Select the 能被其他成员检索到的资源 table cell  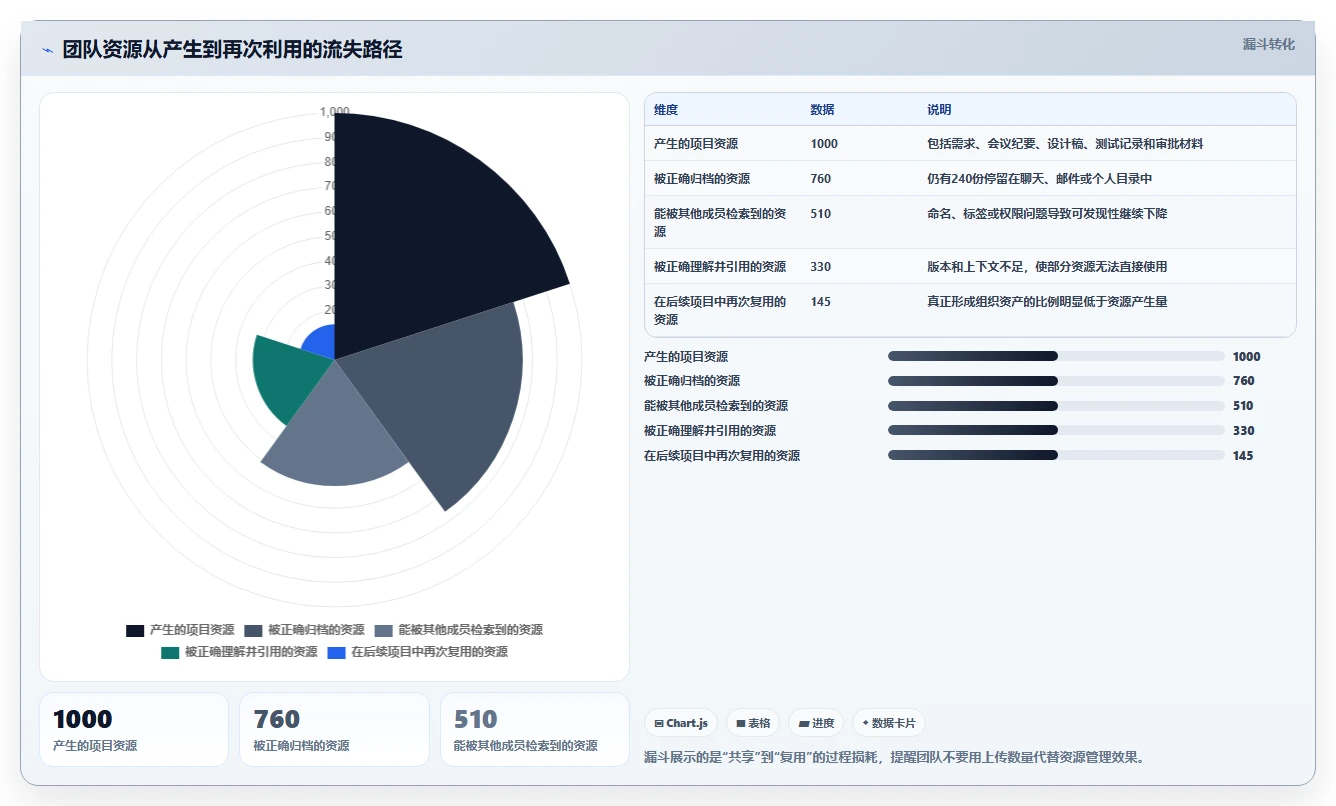[x=722, y=222]
